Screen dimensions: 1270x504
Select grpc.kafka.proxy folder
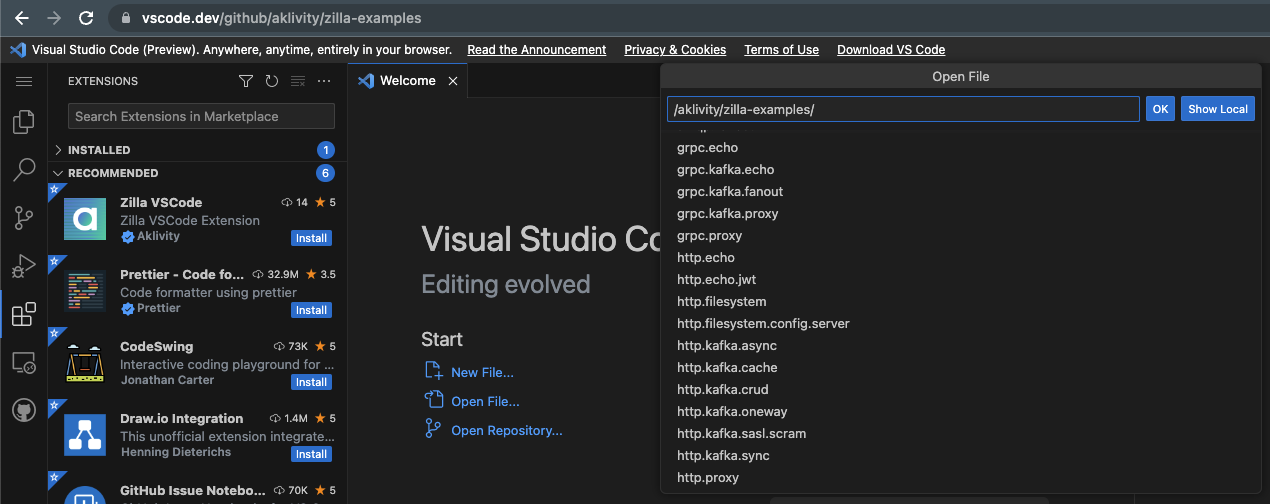(x=960, y=214)
